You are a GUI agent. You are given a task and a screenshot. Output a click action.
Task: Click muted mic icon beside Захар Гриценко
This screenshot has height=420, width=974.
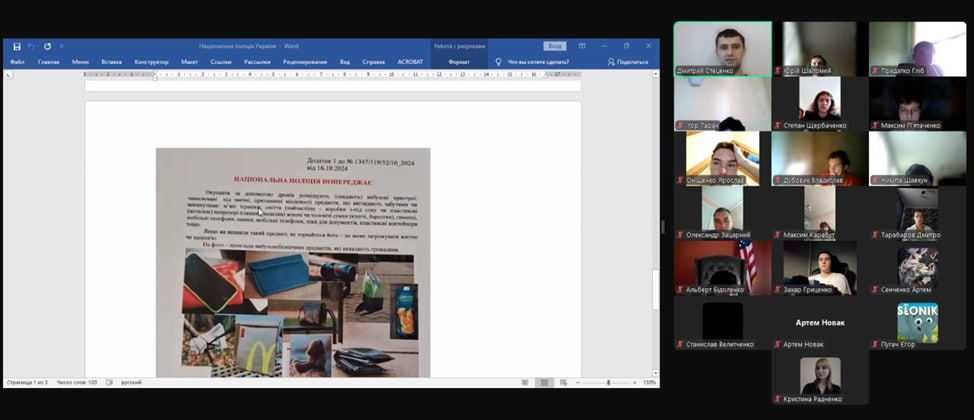(778, 290)
